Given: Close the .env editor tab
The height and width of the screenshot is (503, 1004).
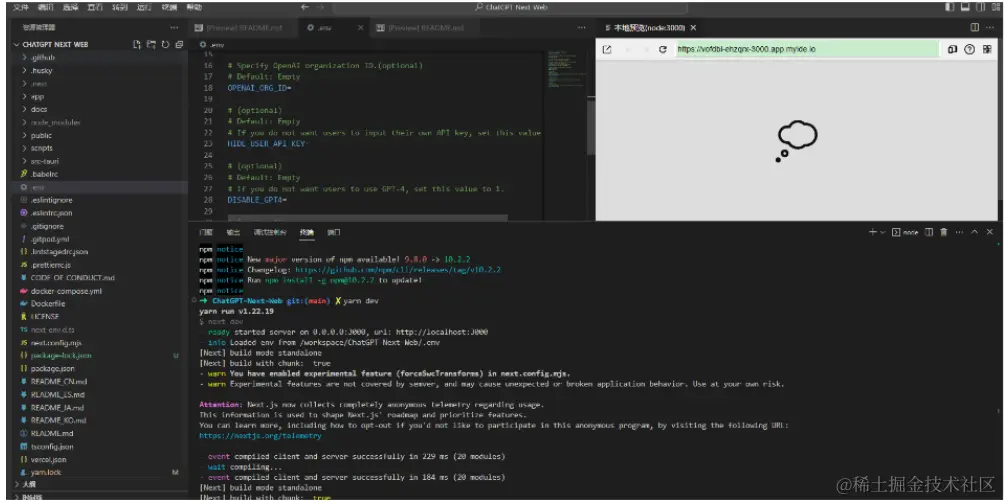Looking at the screenshot, I should coord(360,28).
